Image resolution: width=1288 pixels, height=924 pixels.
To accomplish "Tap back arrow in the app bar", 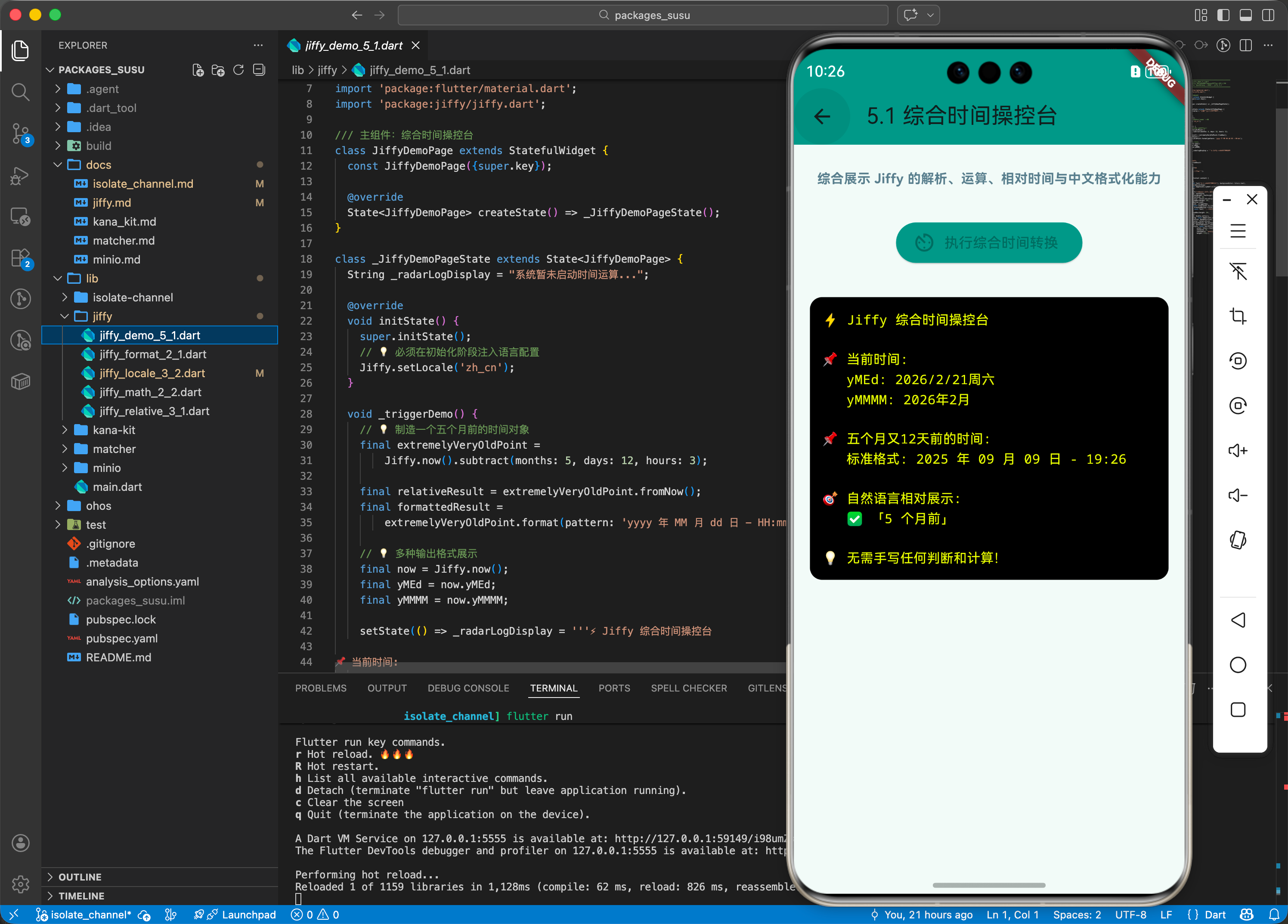I will (x=822, y=116).
